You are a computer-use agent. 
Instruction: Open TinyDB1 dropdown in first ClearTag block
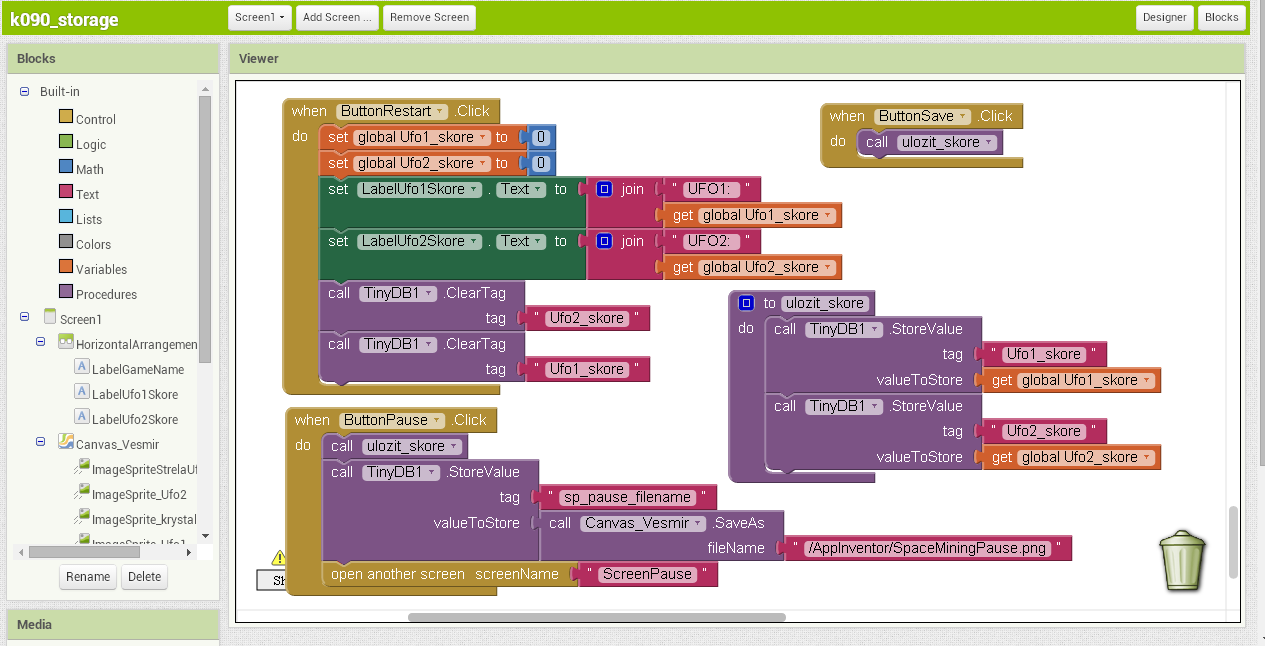click(x=399, y=293)
